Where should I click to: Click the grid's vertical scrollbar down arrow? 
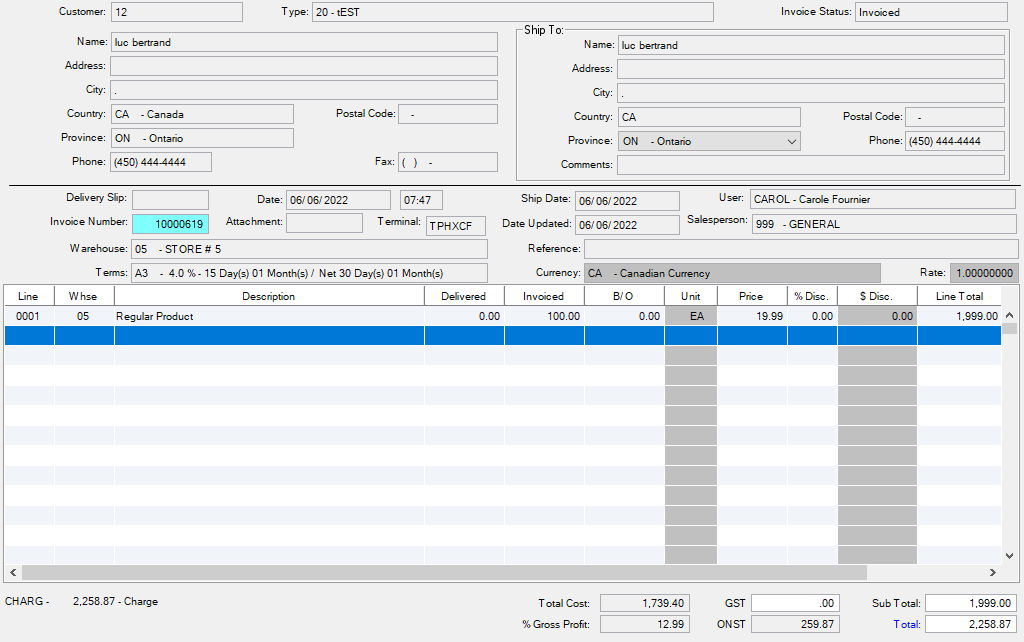tap(1009, 555)
